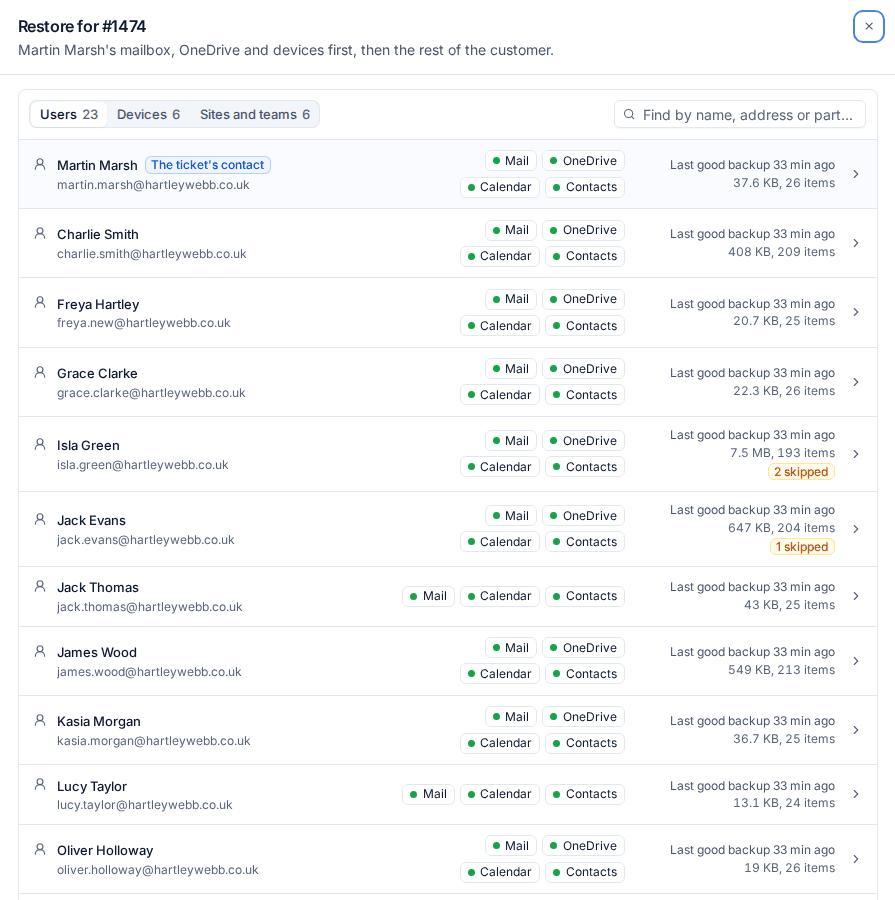Click the user icon beside Grace Clarke
The image size is (895, 900).
tap(40, 372)
